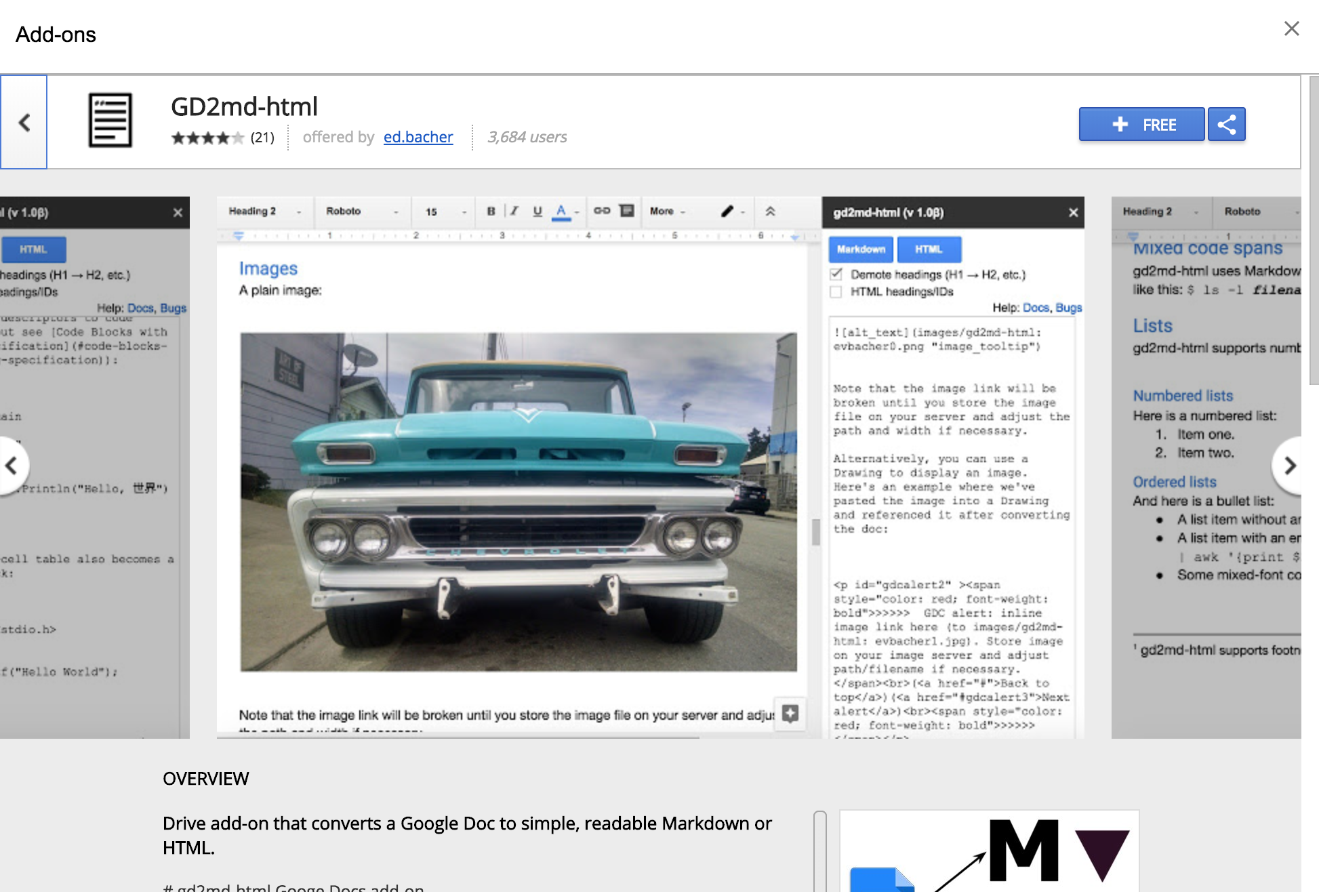
Task: Click the GD2md-html document icon
Action: (x=110, y=121)
